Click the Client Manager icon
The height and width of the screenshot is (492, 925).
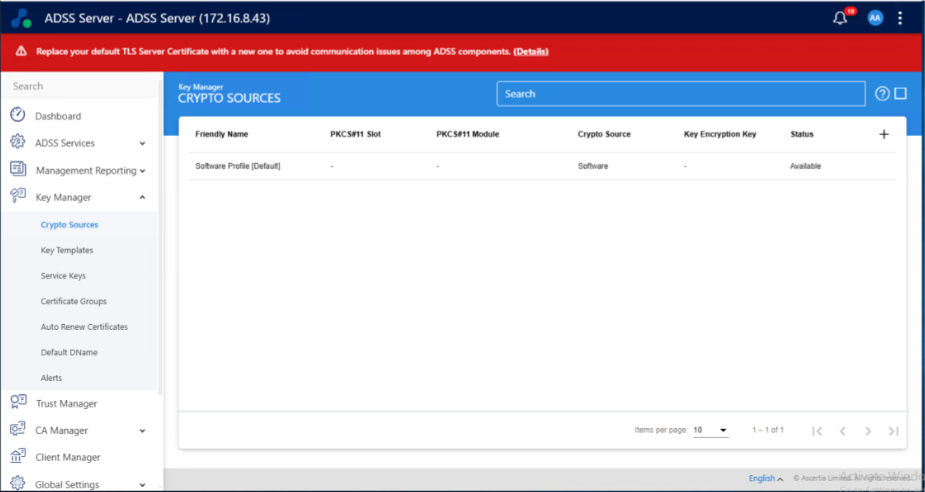[18, 457]
